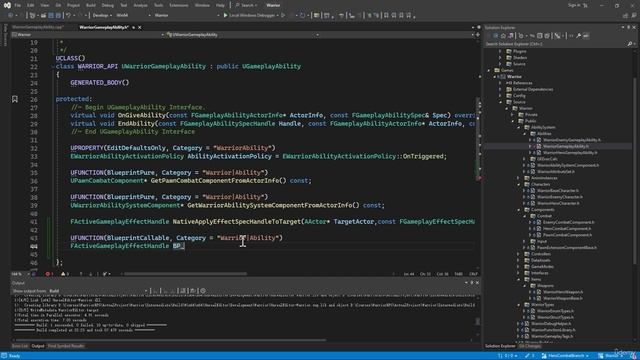Collapse class outline at line 22
Image resolution: width=640 pixels, height=360 pixels.
click(53, 66)
